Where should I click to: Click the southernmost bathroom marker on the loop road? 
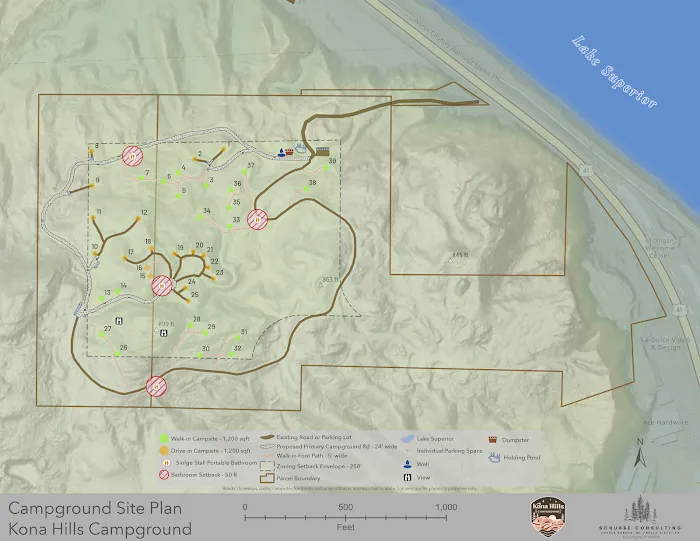tap(156, 386)
